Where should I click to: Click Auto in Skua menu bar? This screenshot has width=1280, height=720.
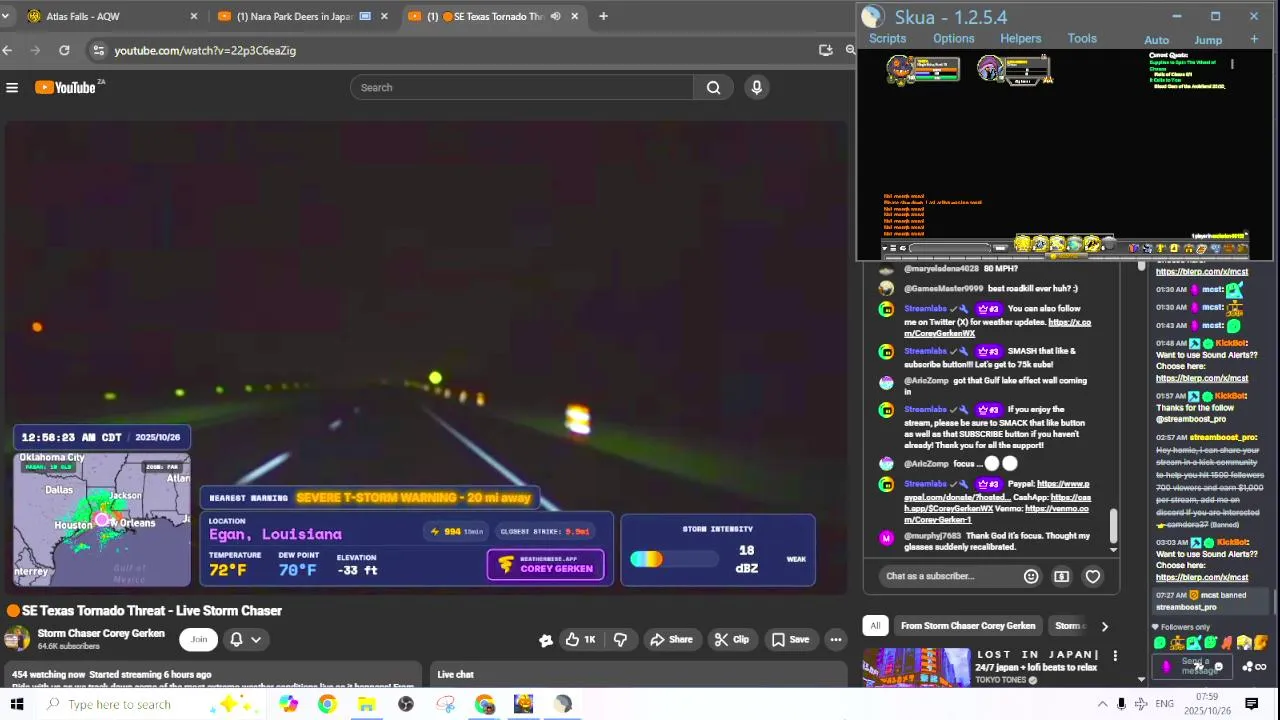[1156, 40]
